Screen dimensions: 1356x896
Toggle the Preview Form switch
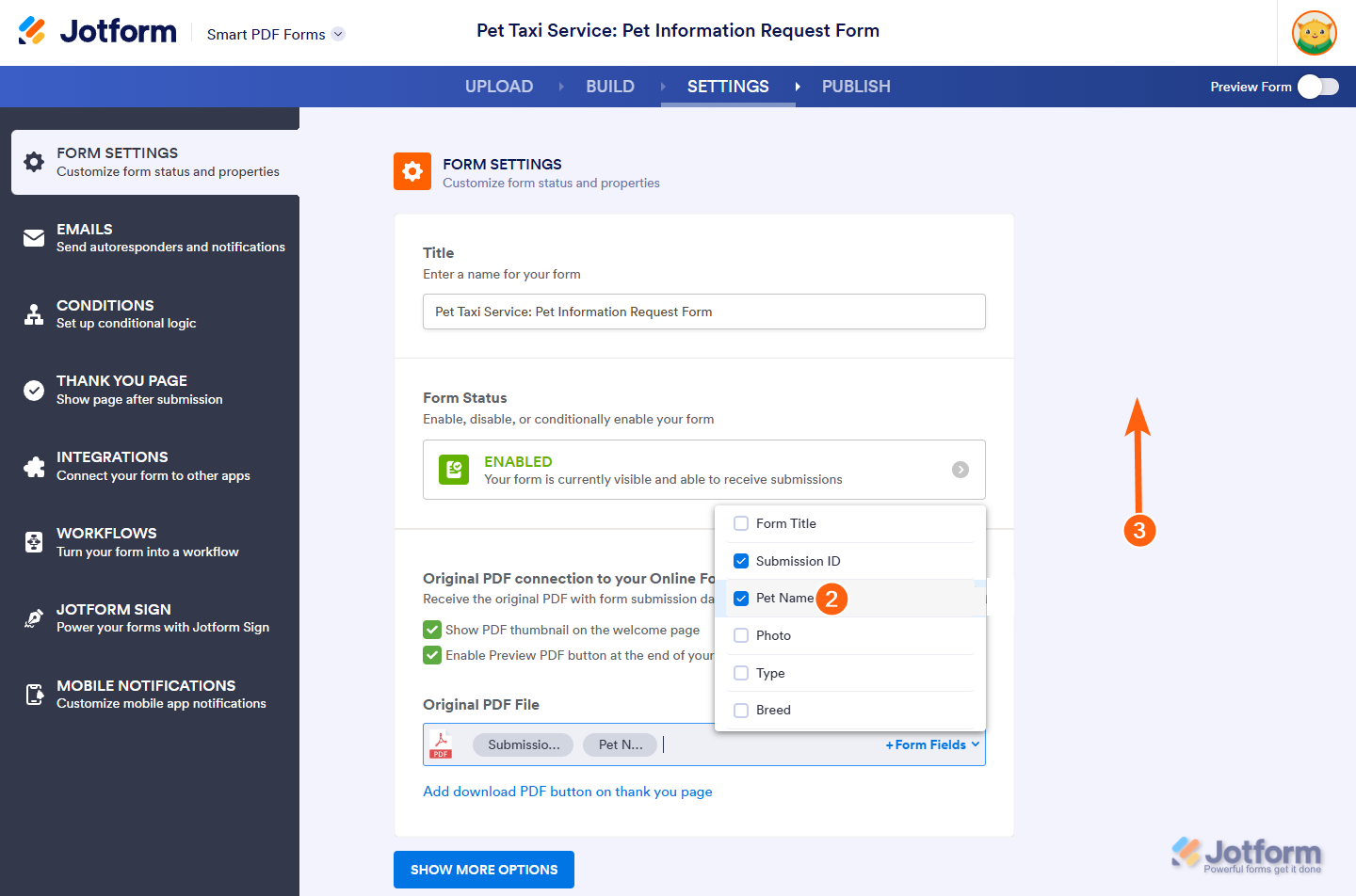click(x=1317, y=86)
